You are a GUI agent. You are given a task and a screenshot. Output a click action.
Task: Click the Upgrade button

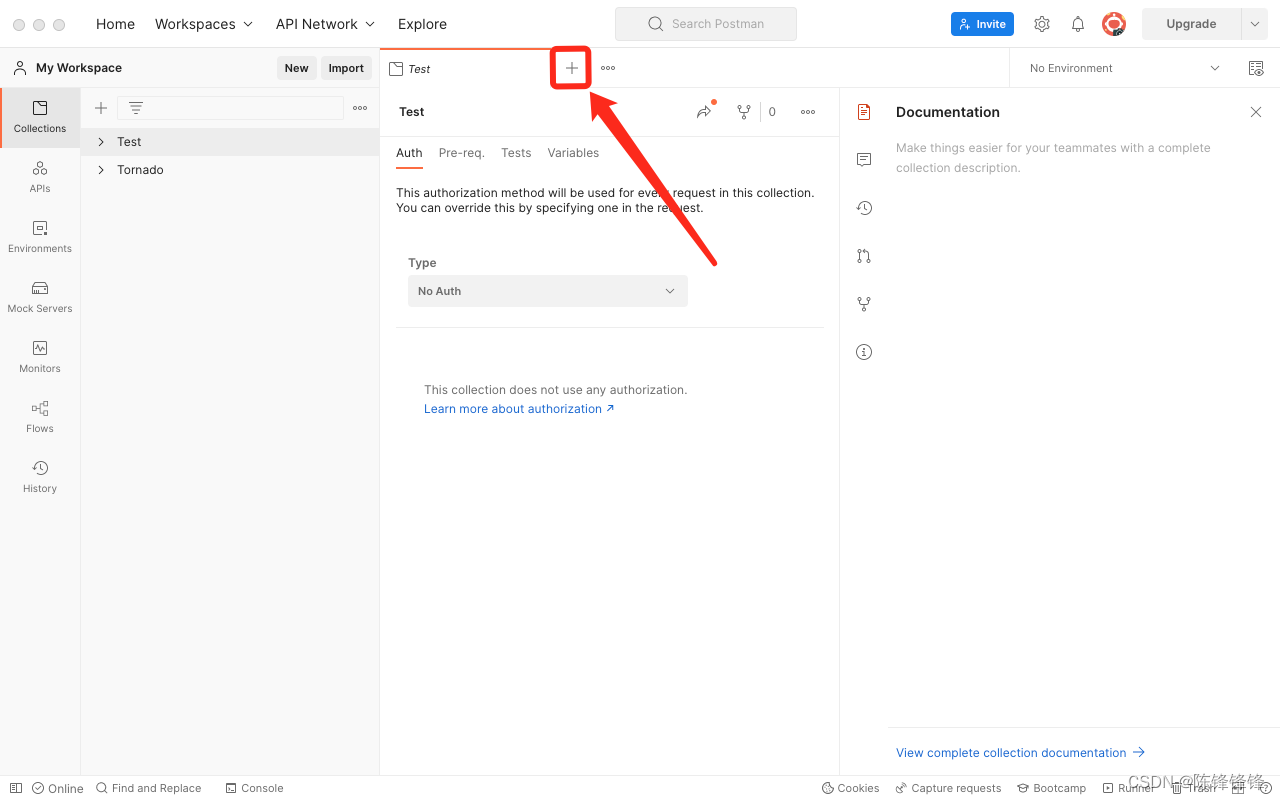[x=1191, y=24]
